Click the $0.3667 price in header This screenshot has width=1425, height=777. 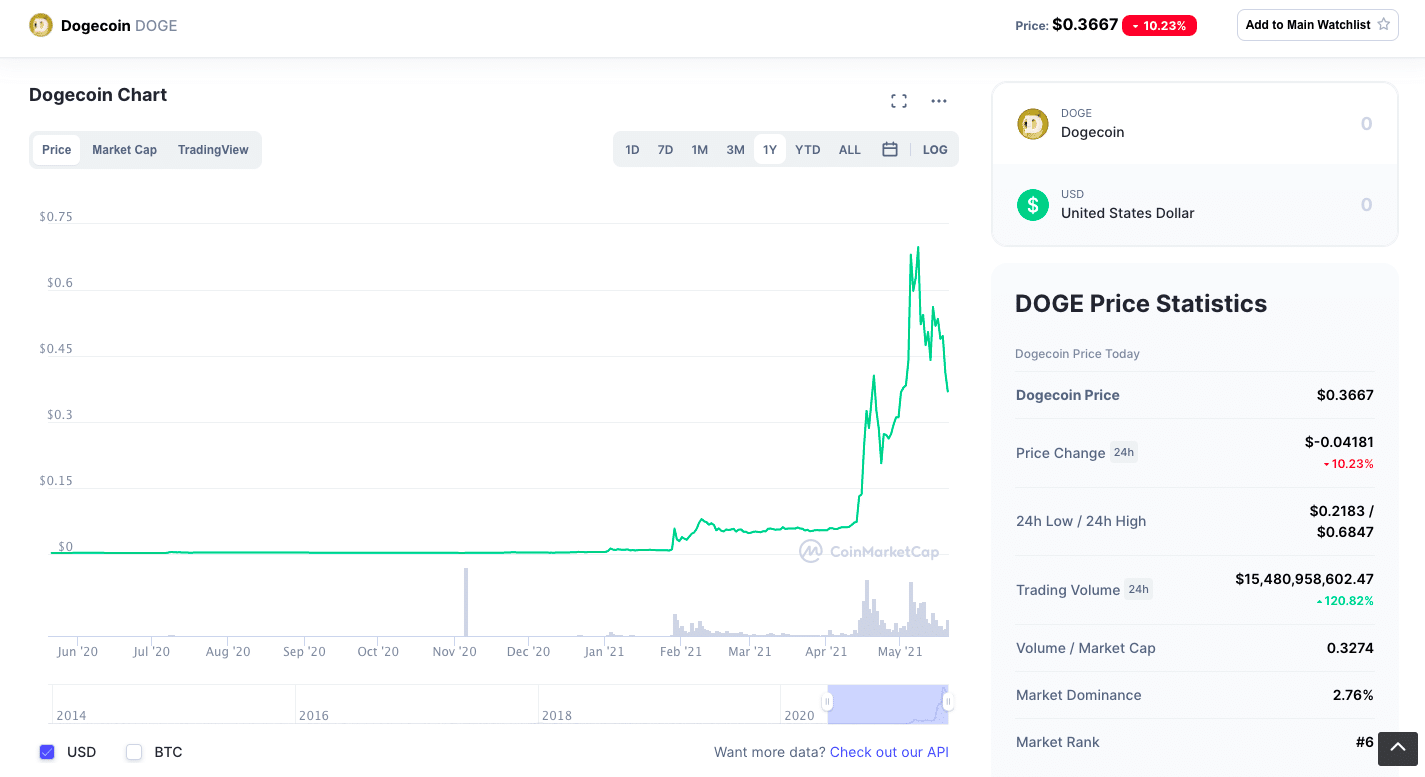(x=1085, y=25)
